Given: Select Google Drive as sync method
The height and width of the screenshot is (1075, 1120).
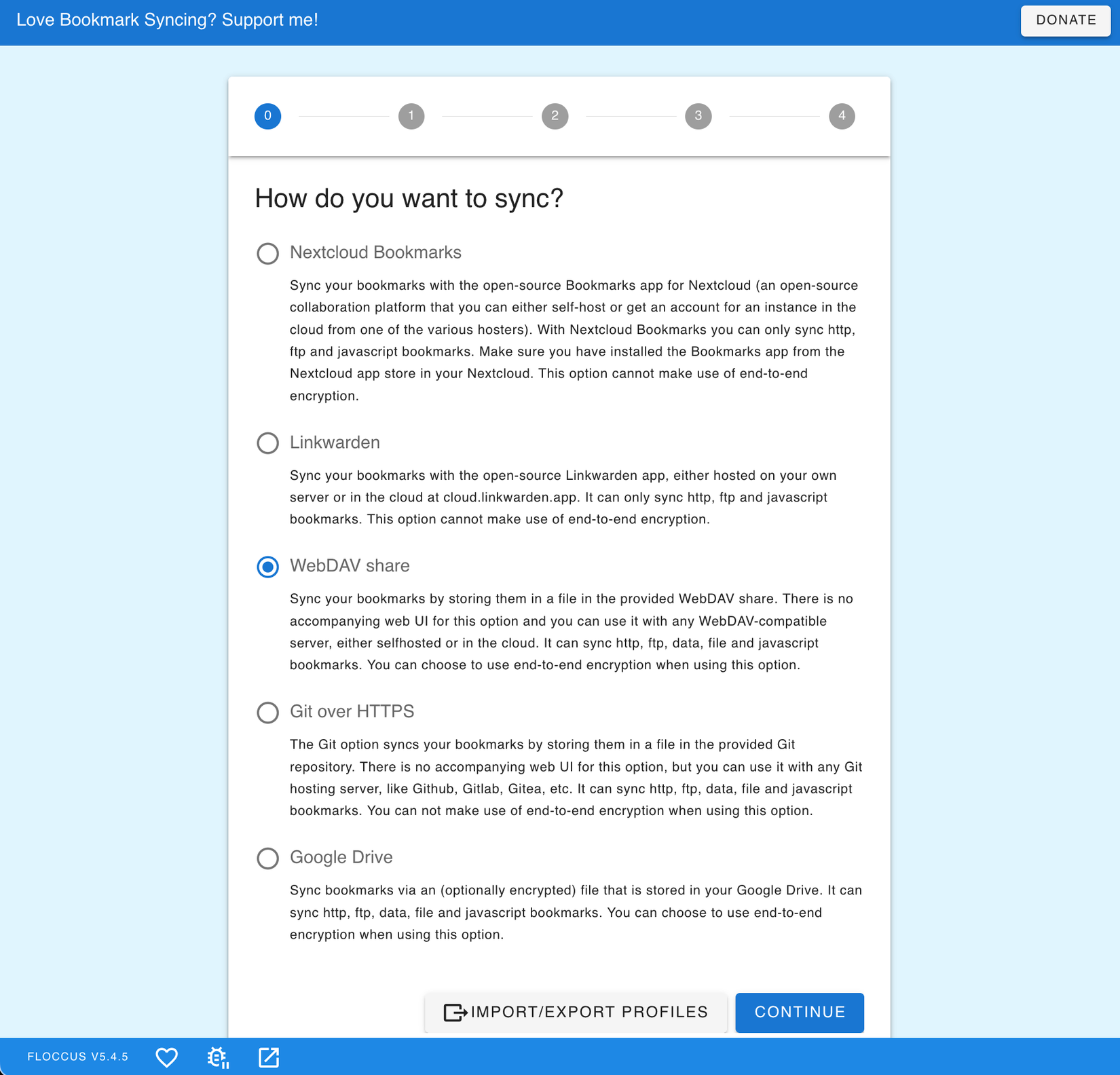Looking at the screenshot, I should (267, 859).
